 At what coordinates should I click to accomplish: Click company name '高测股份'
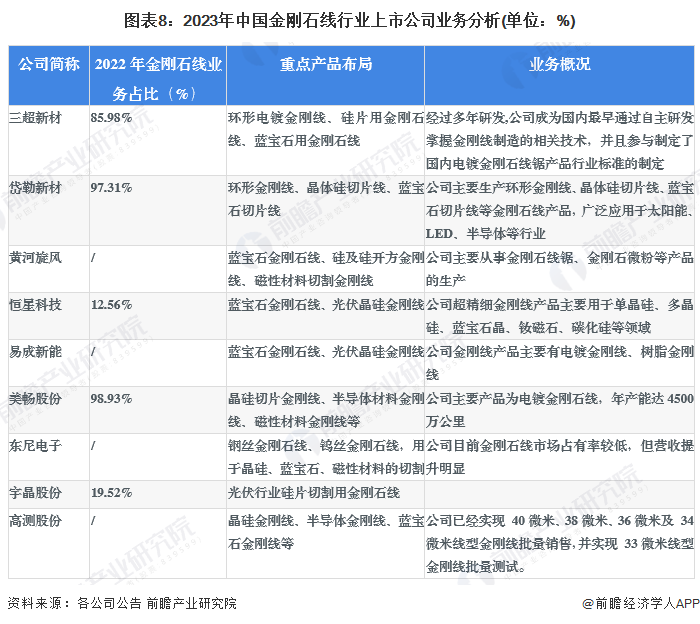coord(35,520)
